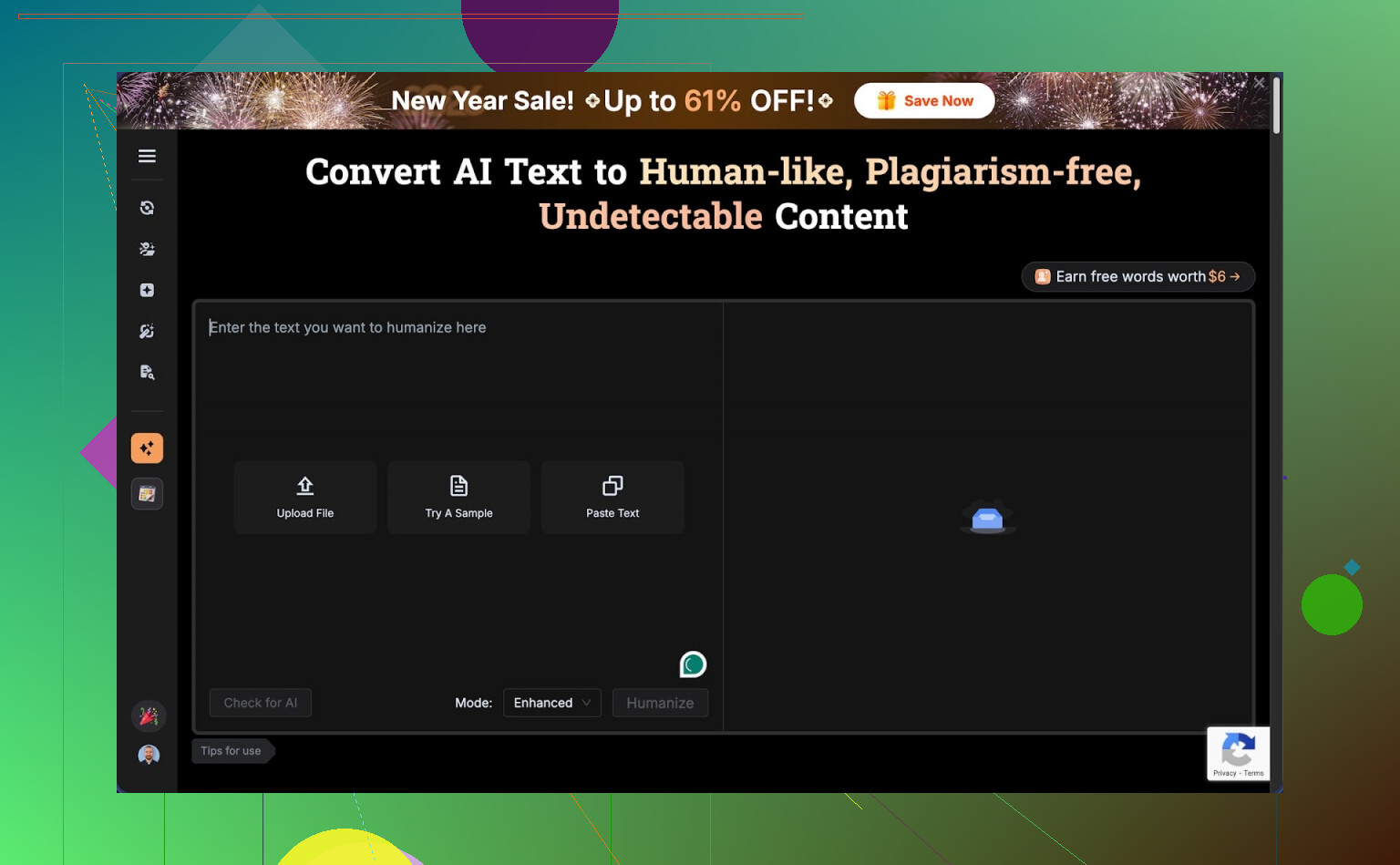This screenshot has width=1400, height=865.
Task: Click the Check for AI button
Action: [261, 703]
